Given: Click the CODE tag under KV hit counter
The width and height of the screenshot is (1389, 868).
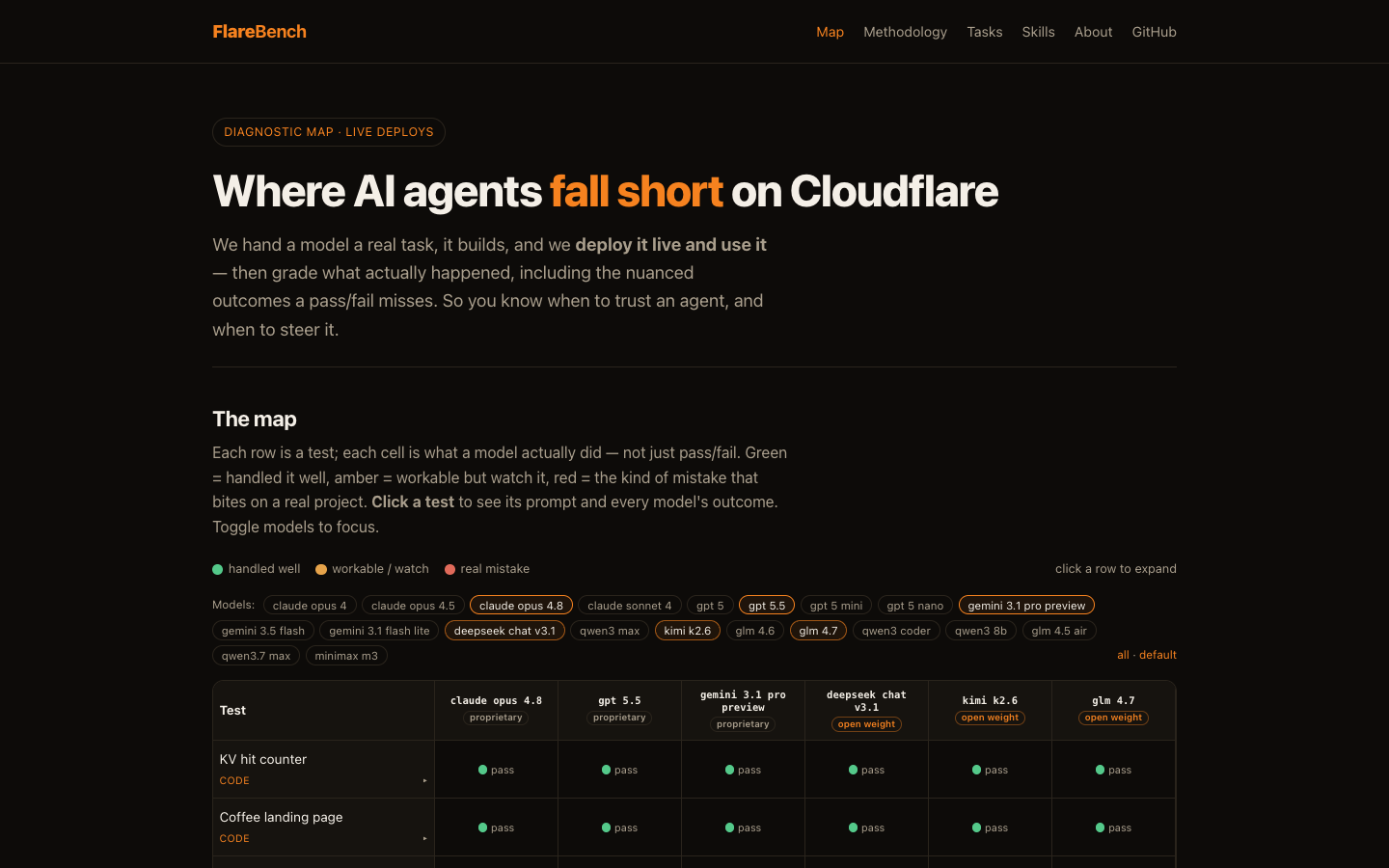Looking at the screenshot, I should pyautogui.click(x=234, y=781).
